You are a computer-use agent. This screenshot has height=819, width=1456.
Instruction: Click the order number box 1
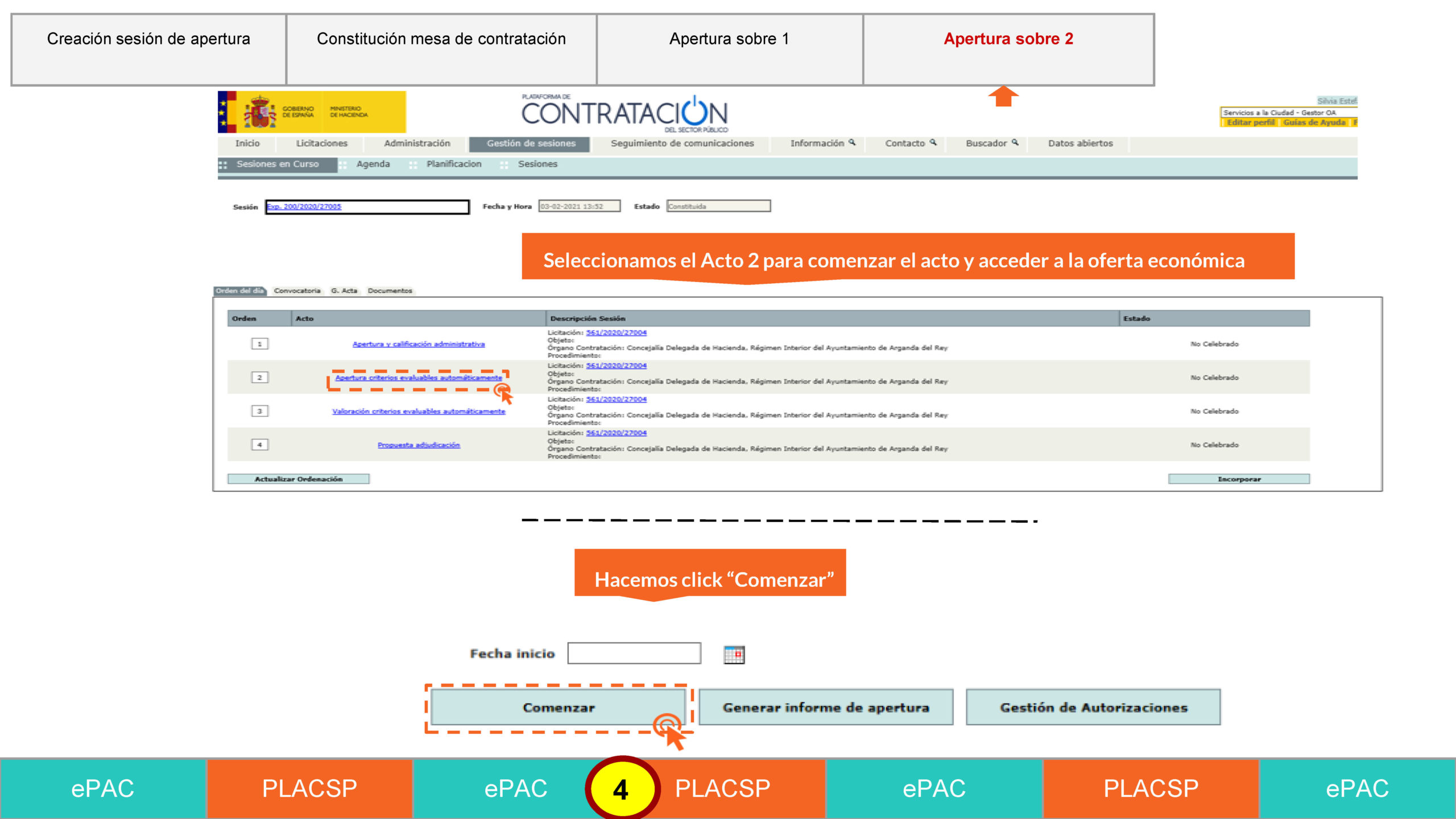click(259, 344)
